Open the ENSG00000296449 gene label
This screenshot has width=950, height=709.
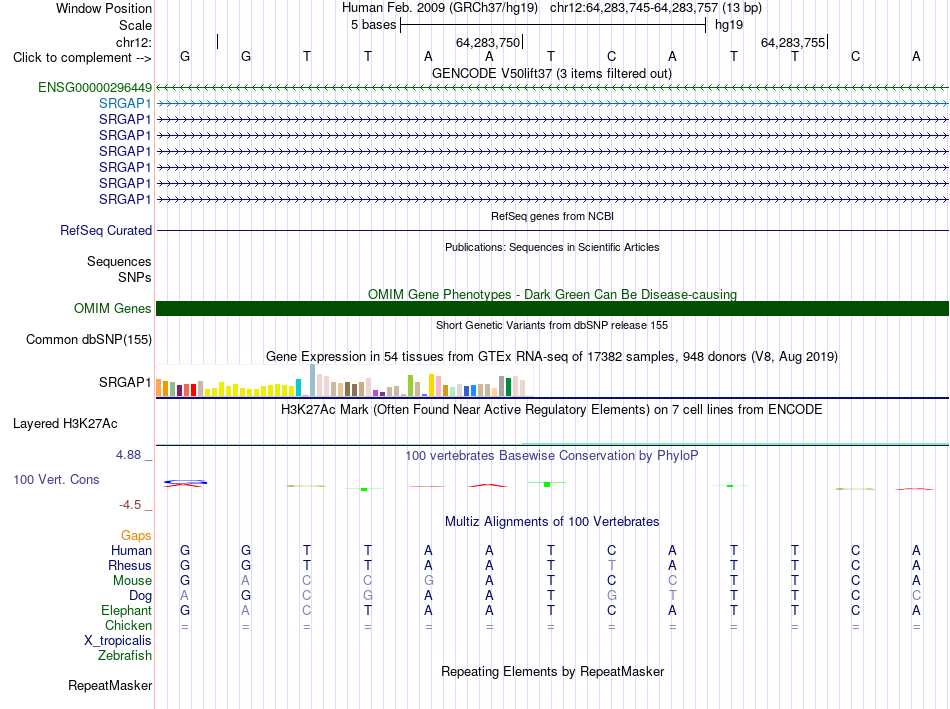(95, 87)
